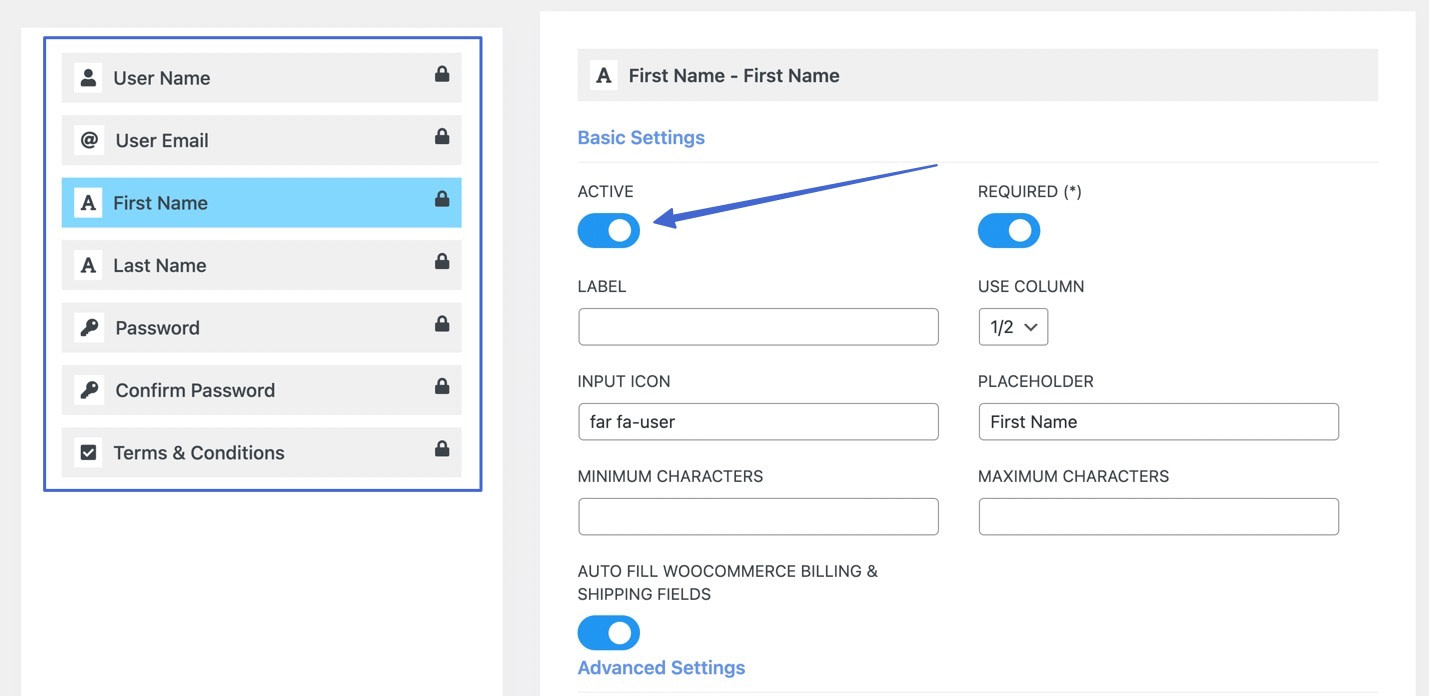This screenshot has width=1429, height=696.
Task: Expand the Advanced Settings section
Action: point(660,667)
